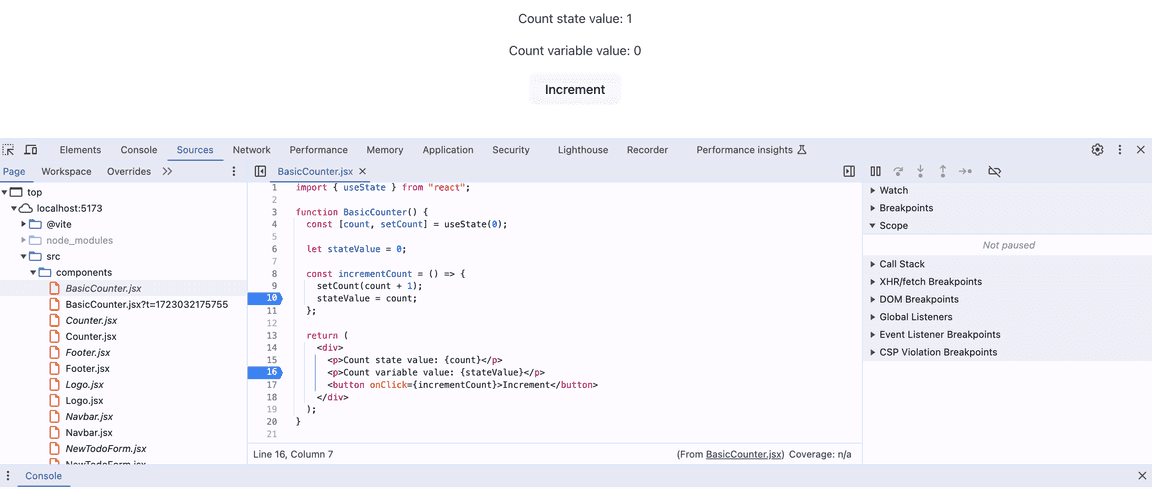Close the Console drawer

(x=1141, y=476)
